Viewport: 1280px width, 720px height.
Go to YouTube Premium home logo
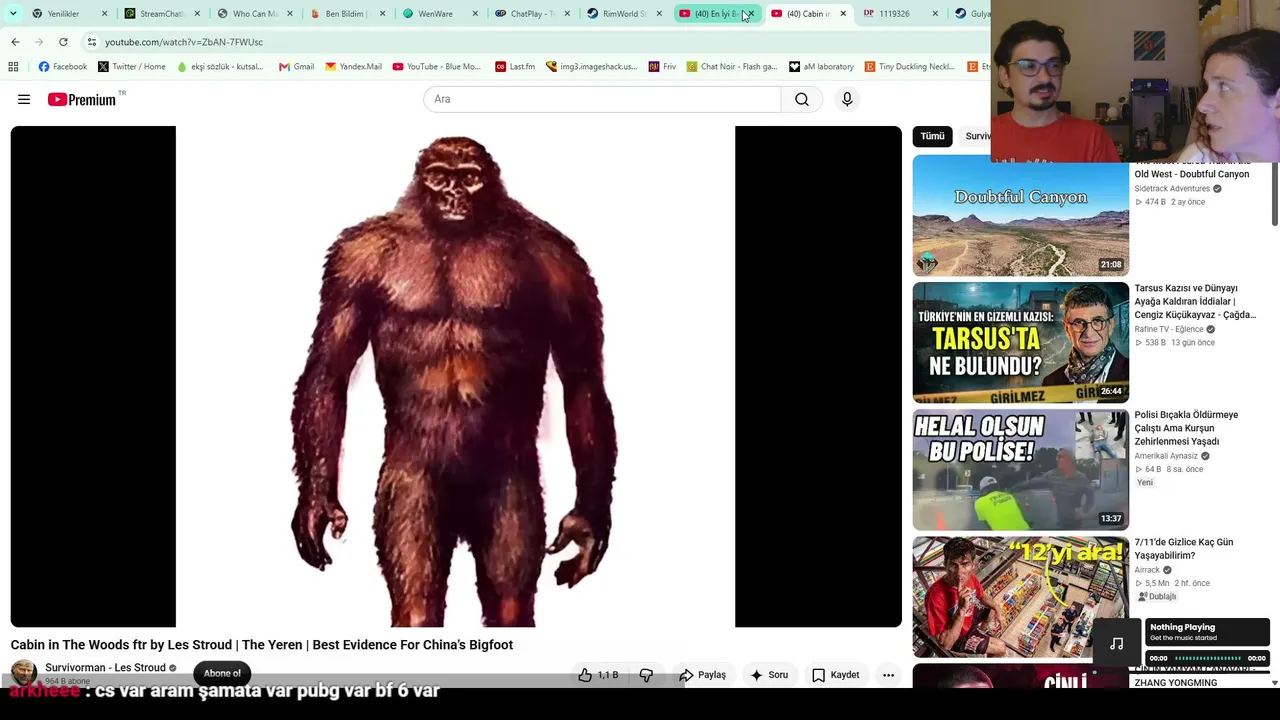(x=82, y=99)
